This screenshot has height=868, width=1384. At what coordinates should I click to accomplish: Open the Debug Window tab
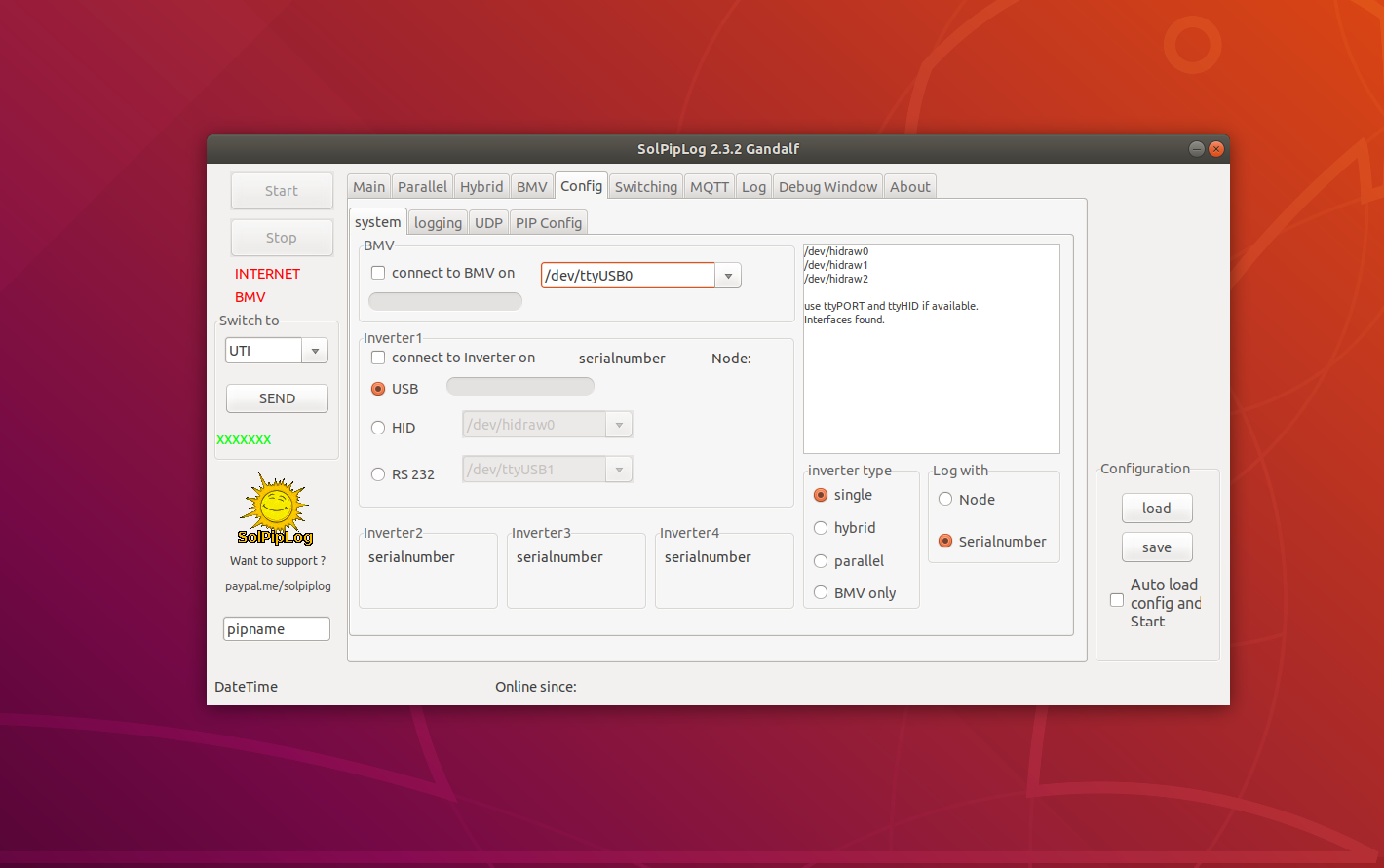(x=828, y=187)
